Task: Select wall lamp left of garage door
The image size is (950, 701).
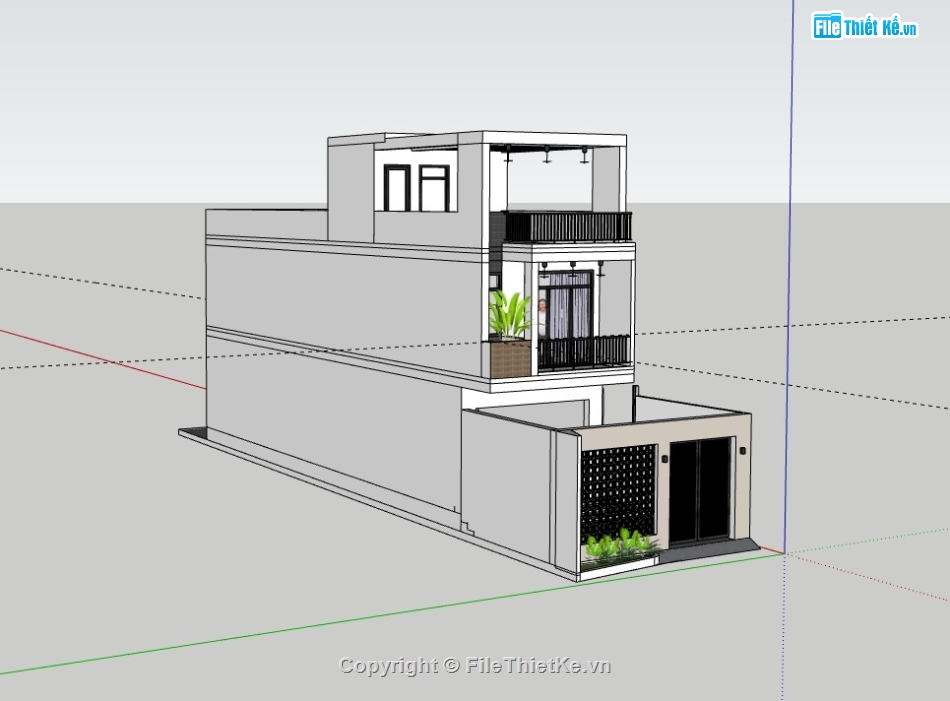Action: point(665,457)
